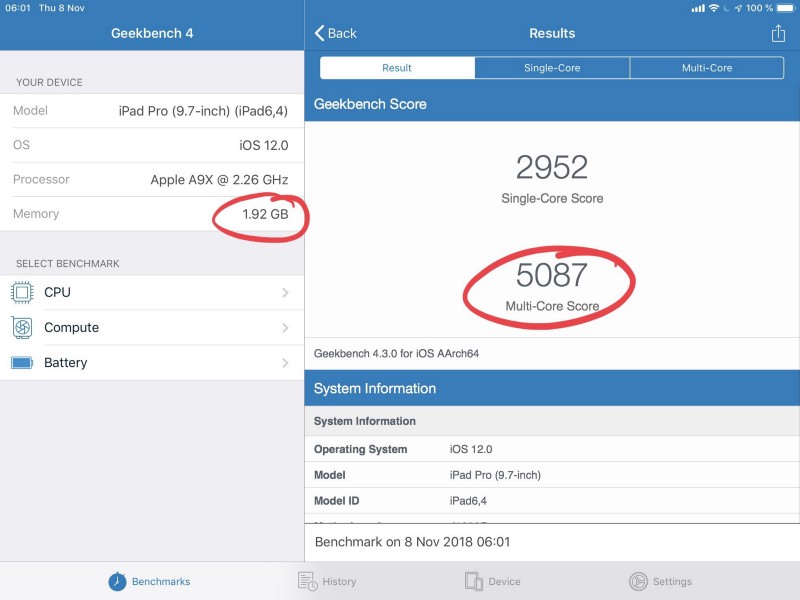This screenshot has width=800, height=600.
Task: Open the Settings tab icon
Action: point(638,581)
